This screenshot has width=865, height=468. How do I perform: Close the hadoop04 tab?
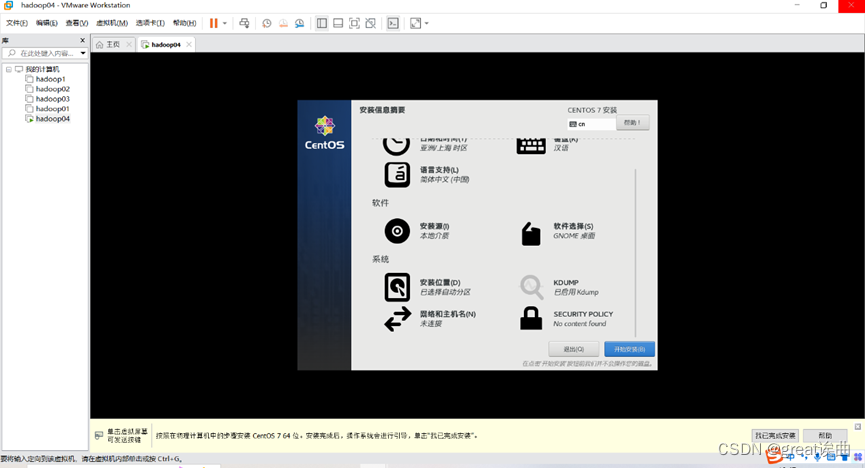(189, 45)
